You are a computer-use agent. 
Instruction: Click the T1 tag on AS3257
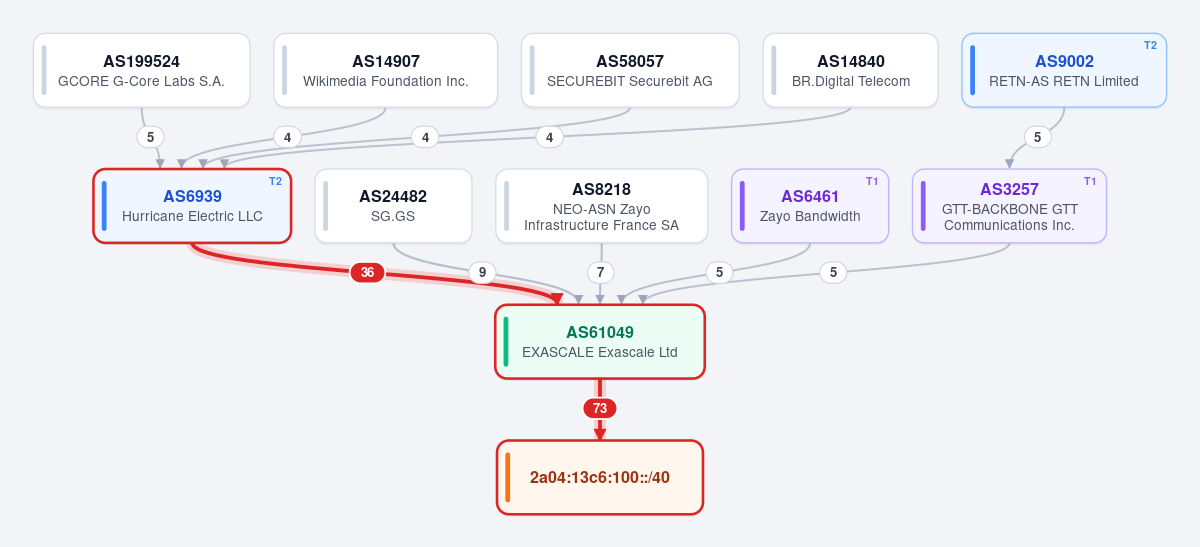[1090, 181]
